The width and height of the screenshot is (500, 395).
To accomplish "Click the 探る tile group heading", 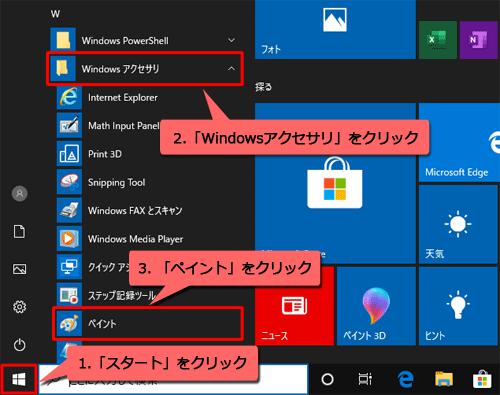I will tap(263, 87).
